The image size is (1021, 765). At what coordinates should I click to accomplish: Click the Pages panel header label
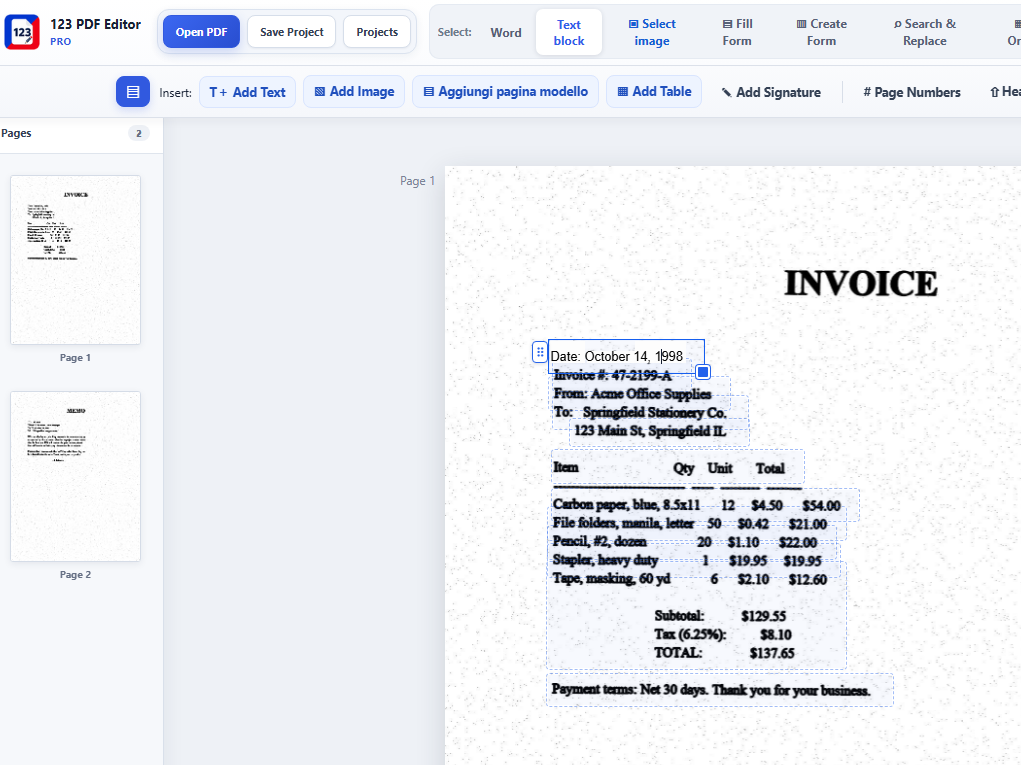(x=16, y=133)
